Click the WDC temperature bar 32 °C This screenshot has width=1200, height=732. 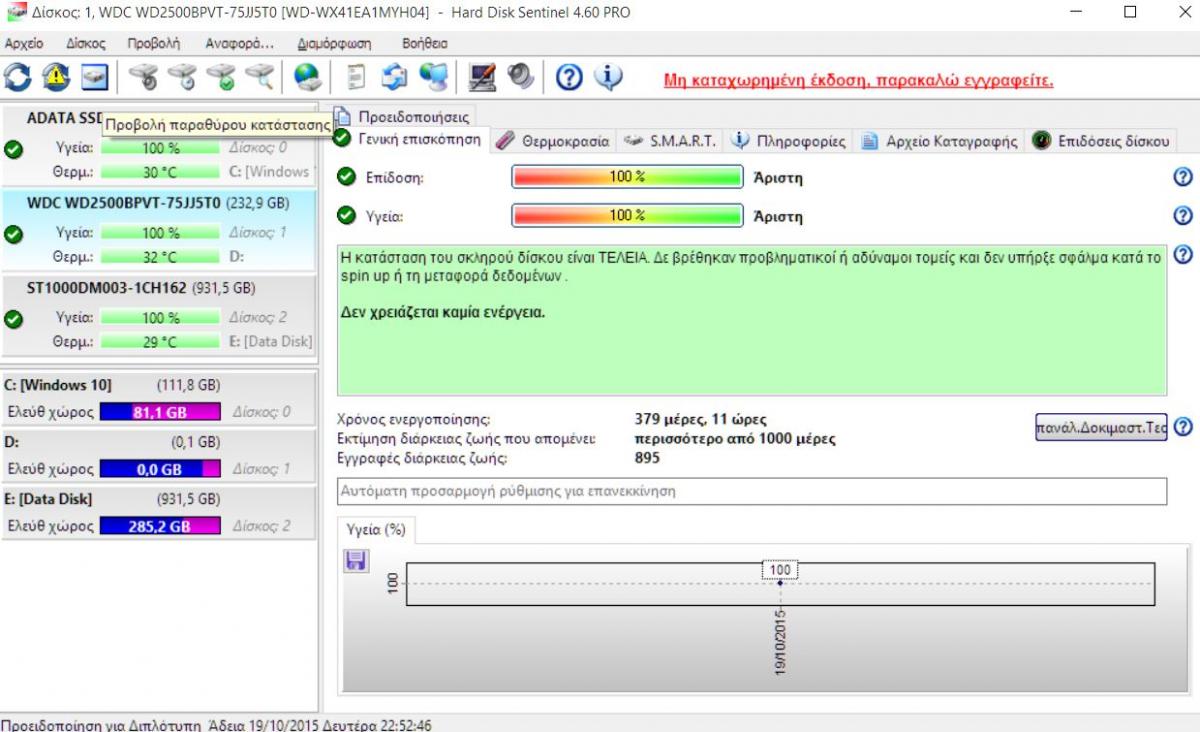(160, 256)
